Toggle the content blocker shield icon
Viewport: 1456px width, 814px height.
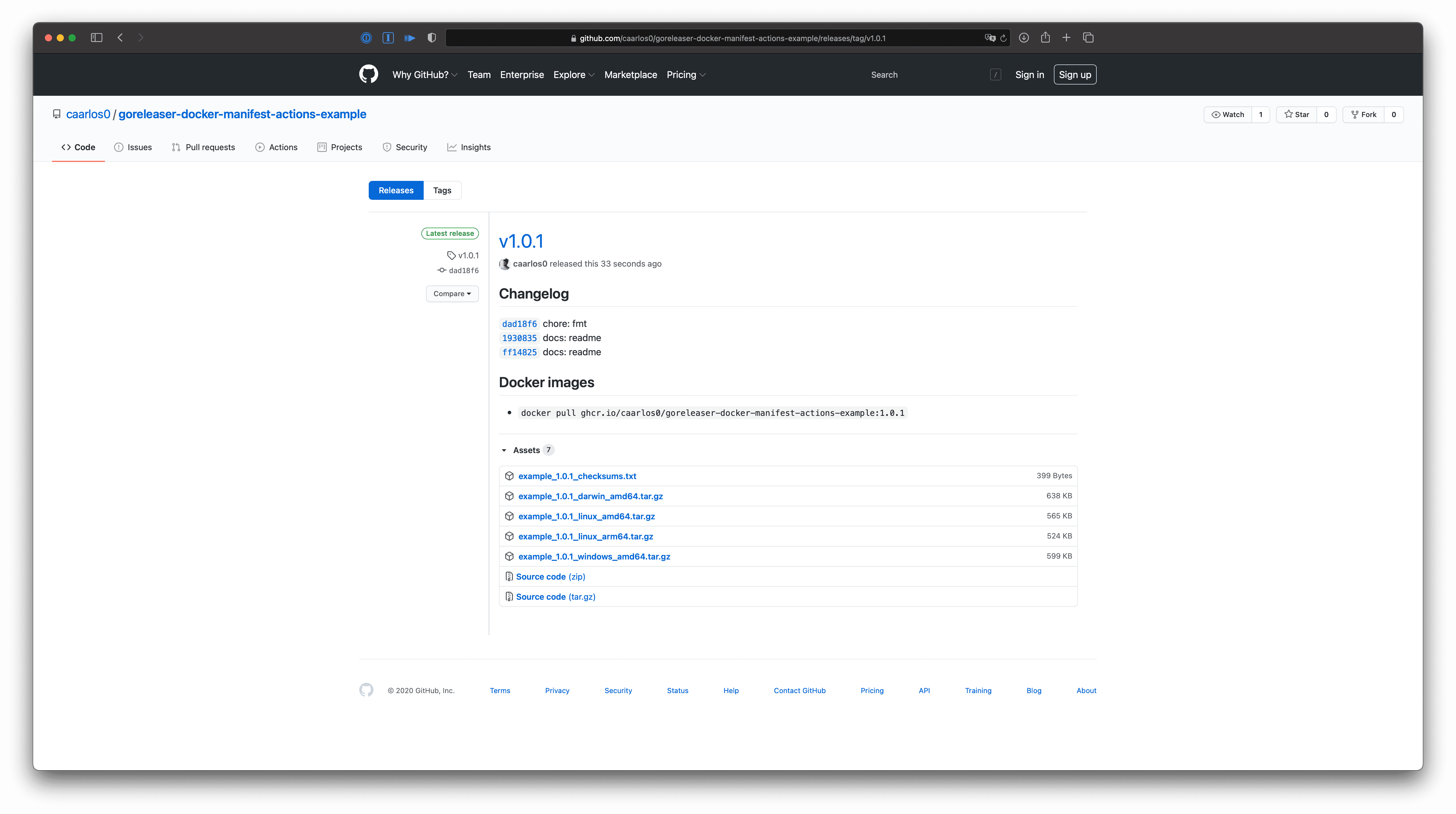click(x=432, y=37)
